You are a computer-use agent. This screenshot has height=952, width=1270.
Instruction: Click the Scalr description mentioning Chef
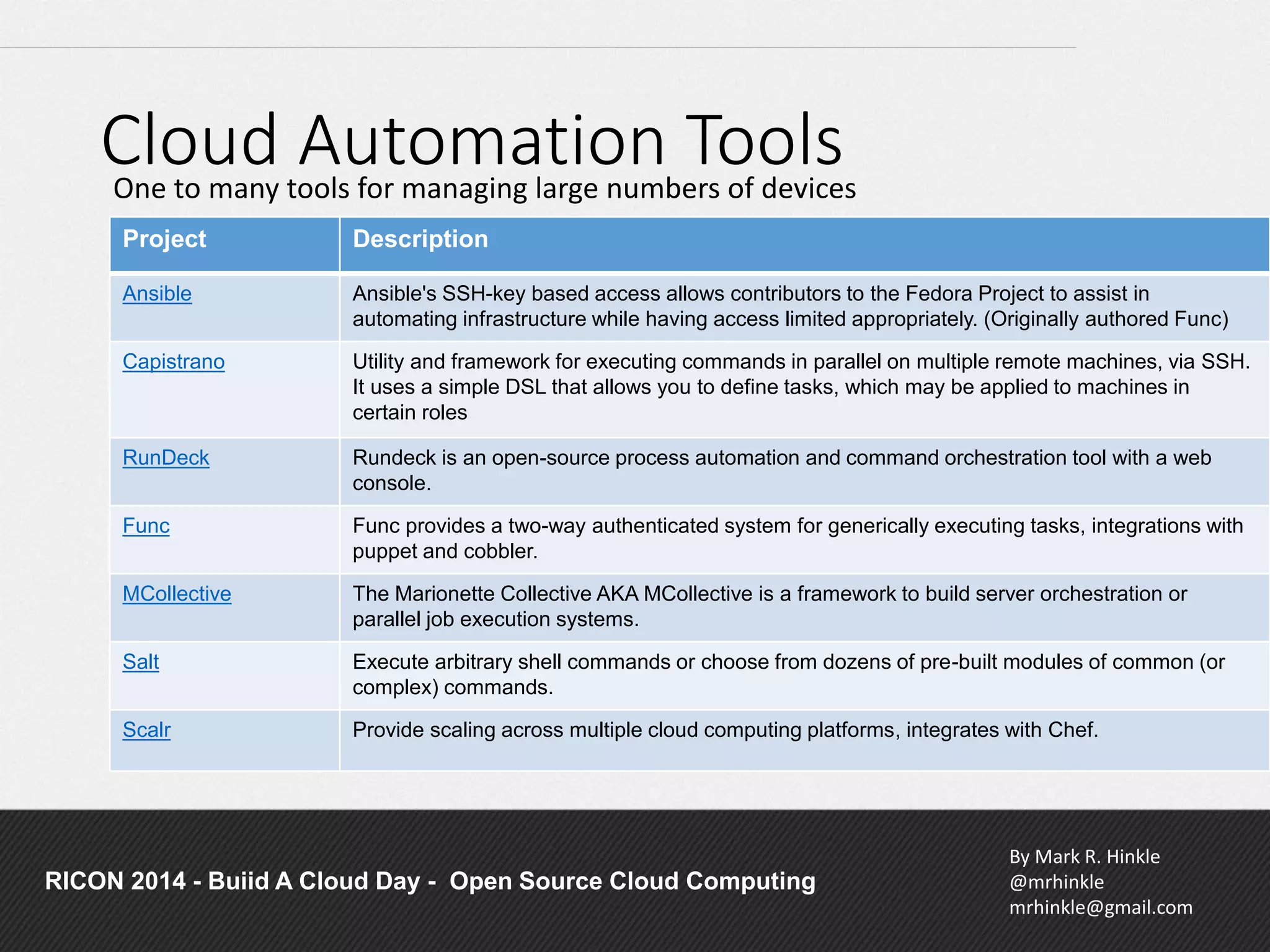[725, 731]
